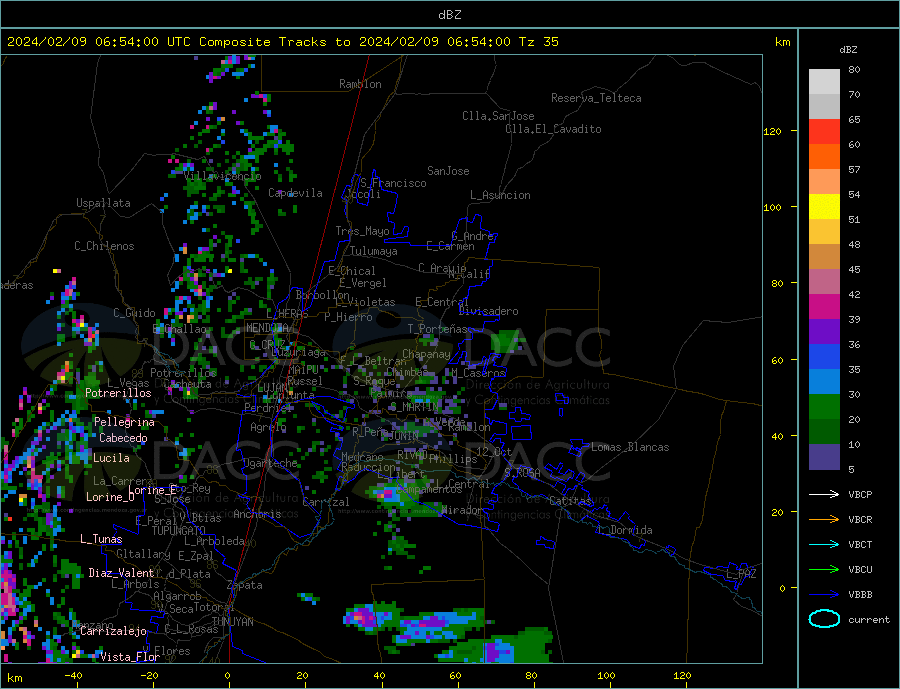This screenshot has height=689, width=900.
Task: Click the Zapata label
Action: click(x=245, y=586)
